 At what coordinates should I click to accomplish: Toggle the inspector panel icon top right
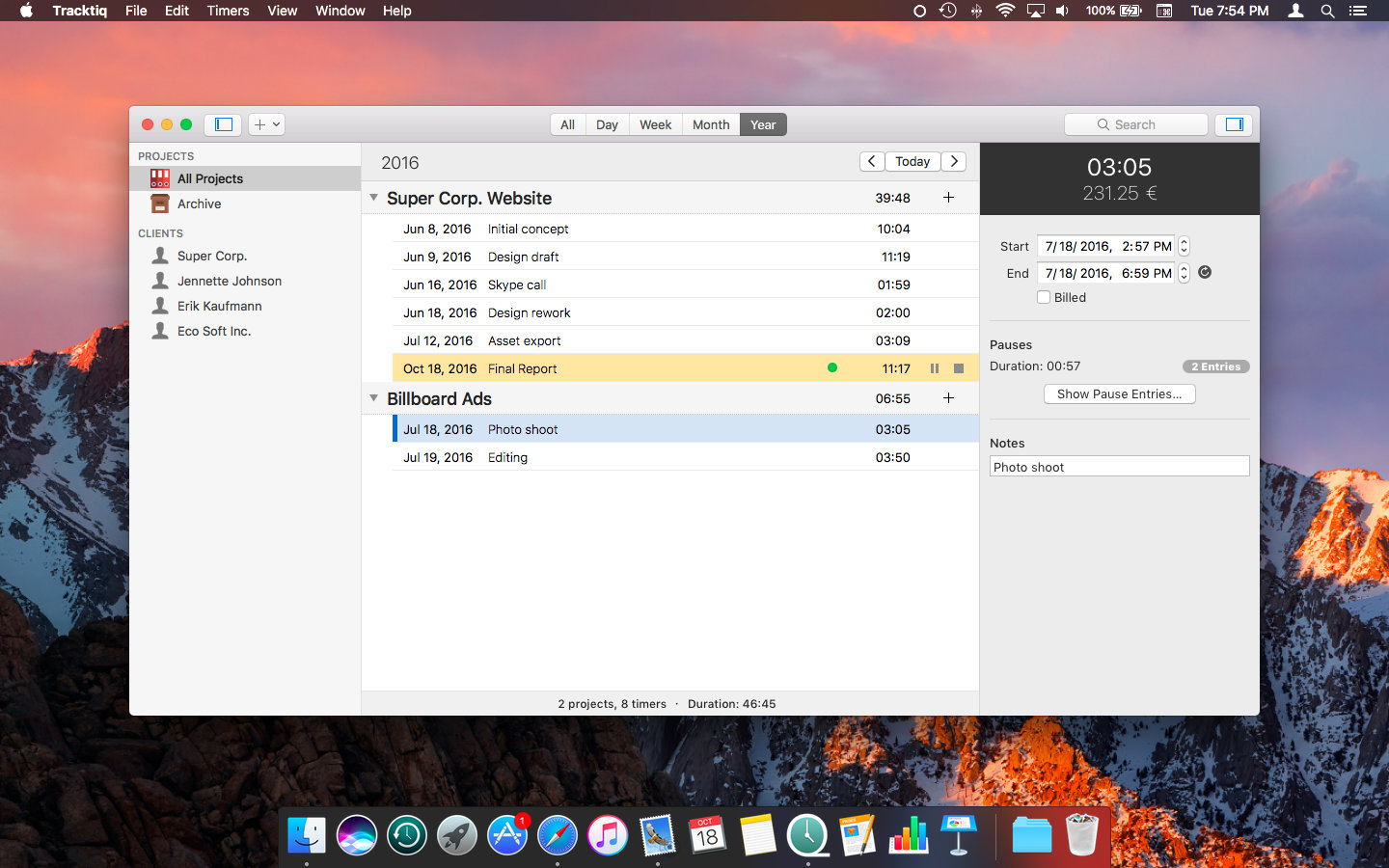pos(1234,124)
